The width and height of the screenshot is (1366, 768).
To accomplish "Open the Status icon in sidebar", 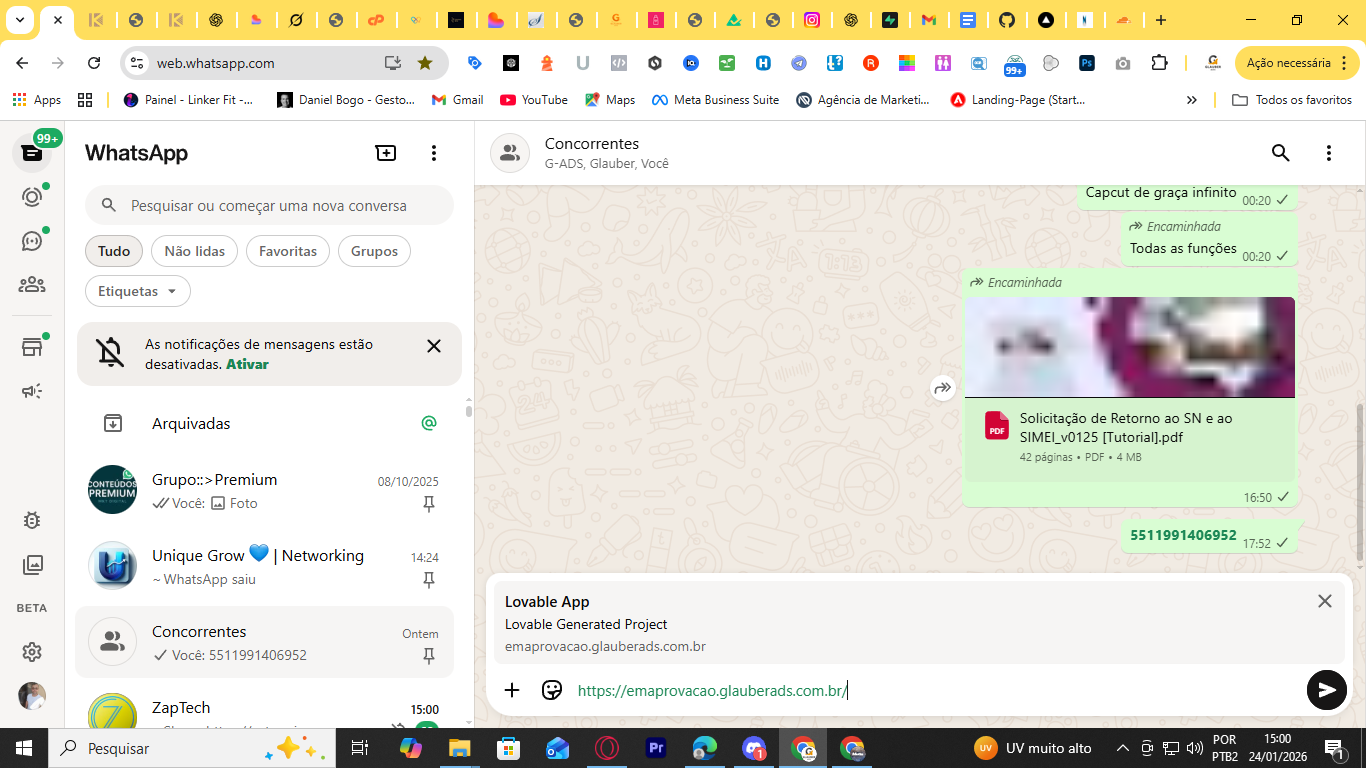I will 32,197.
